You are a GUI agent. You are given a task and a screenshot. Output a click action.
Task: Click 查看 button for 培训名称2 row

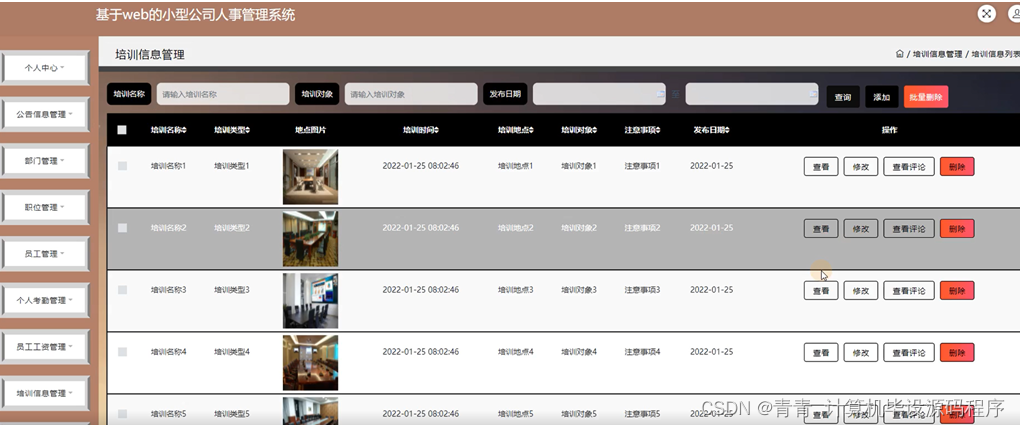pyautogui.click(x=821, y=228)
